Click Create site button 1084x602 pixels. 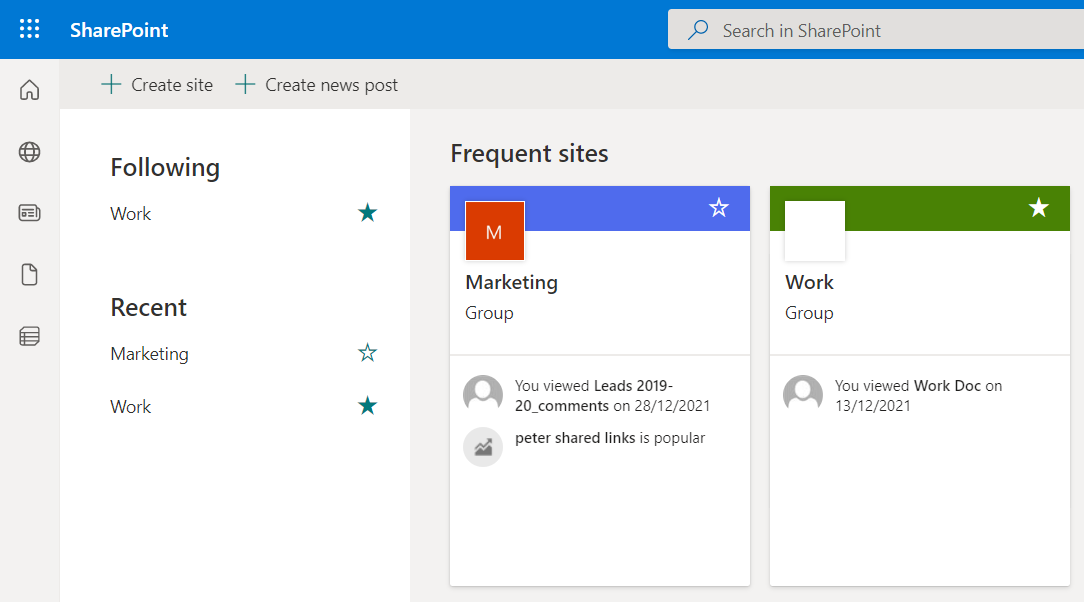(x=157, y=85)
